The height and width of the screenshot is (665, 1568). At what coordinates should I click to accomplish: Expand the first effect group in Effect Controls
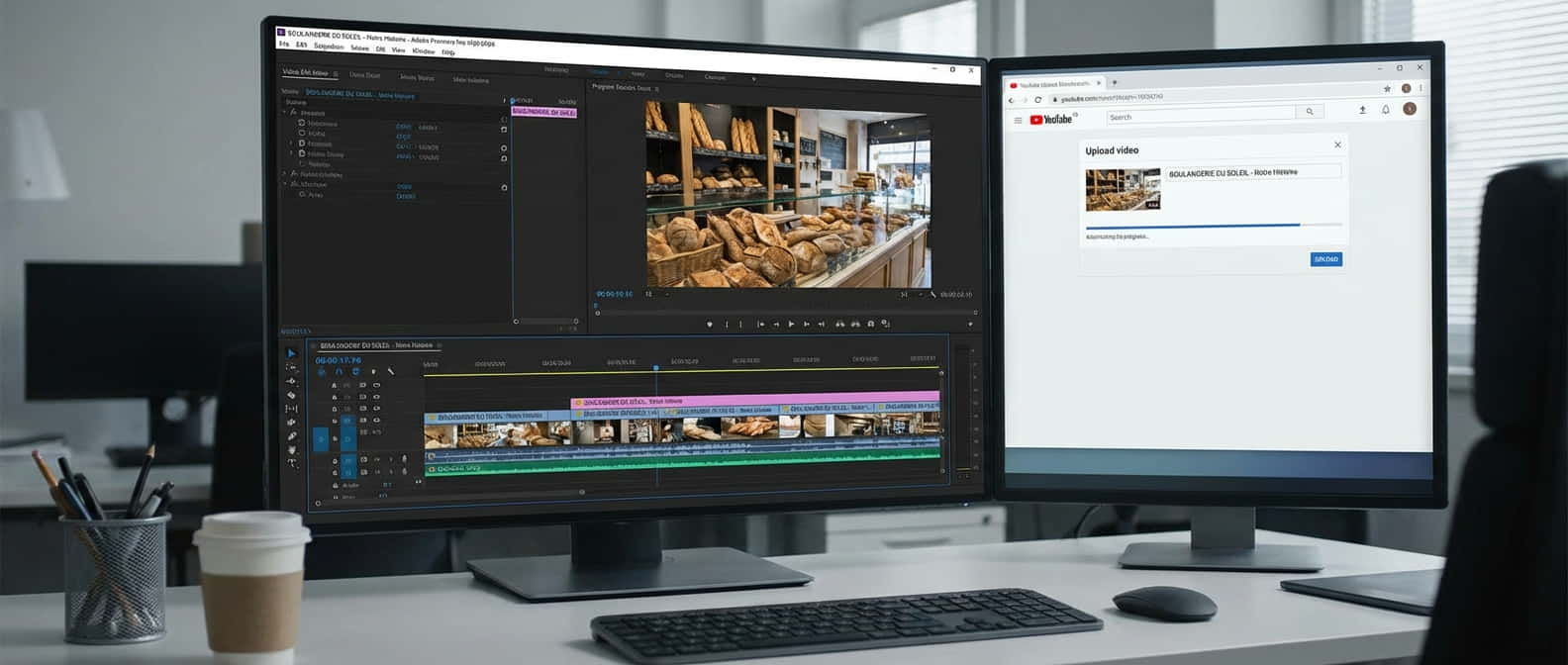click(285, 113)
